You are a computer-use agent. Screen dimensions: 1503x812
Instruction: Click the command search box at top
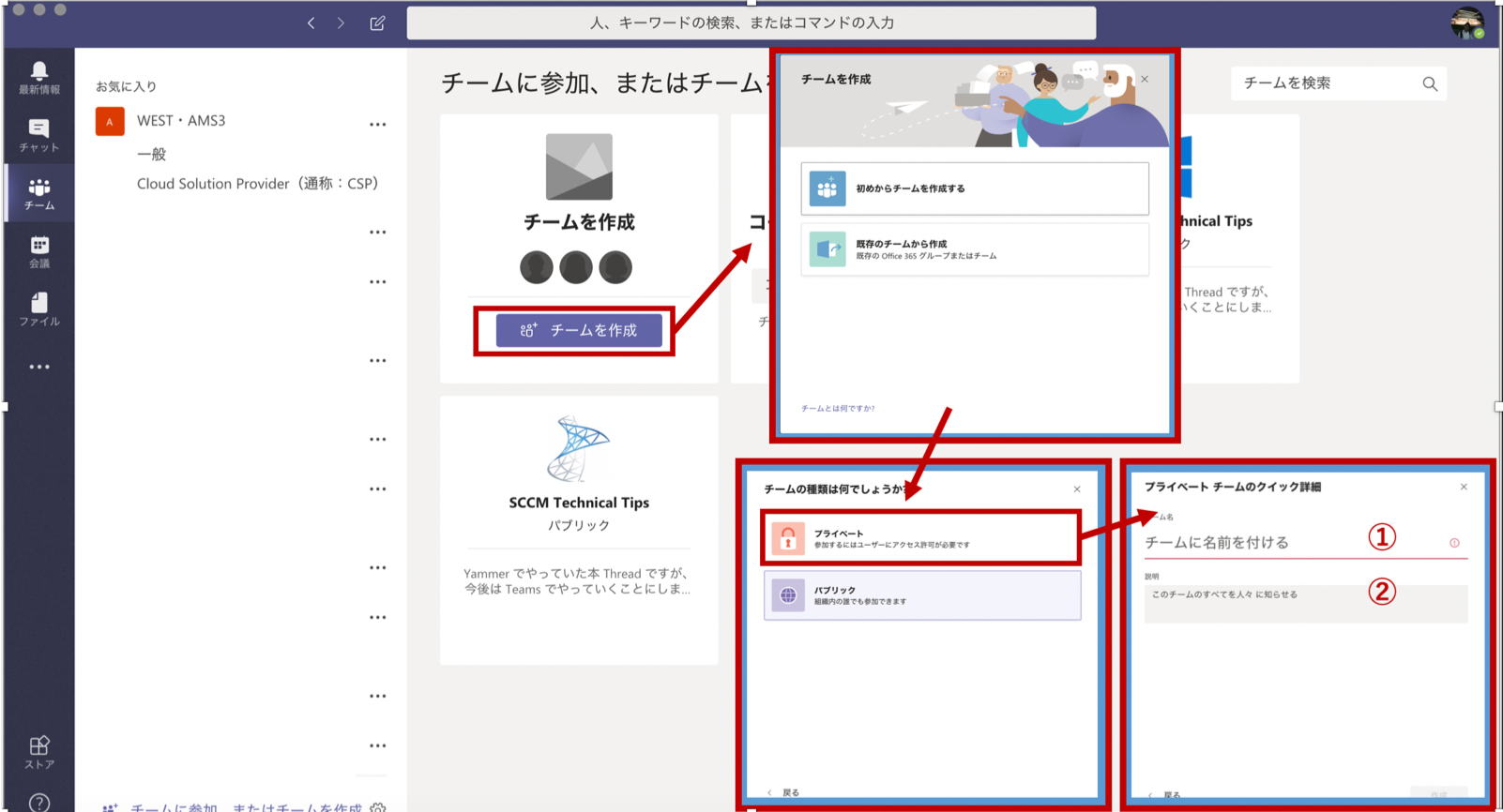tap(751, 23)
